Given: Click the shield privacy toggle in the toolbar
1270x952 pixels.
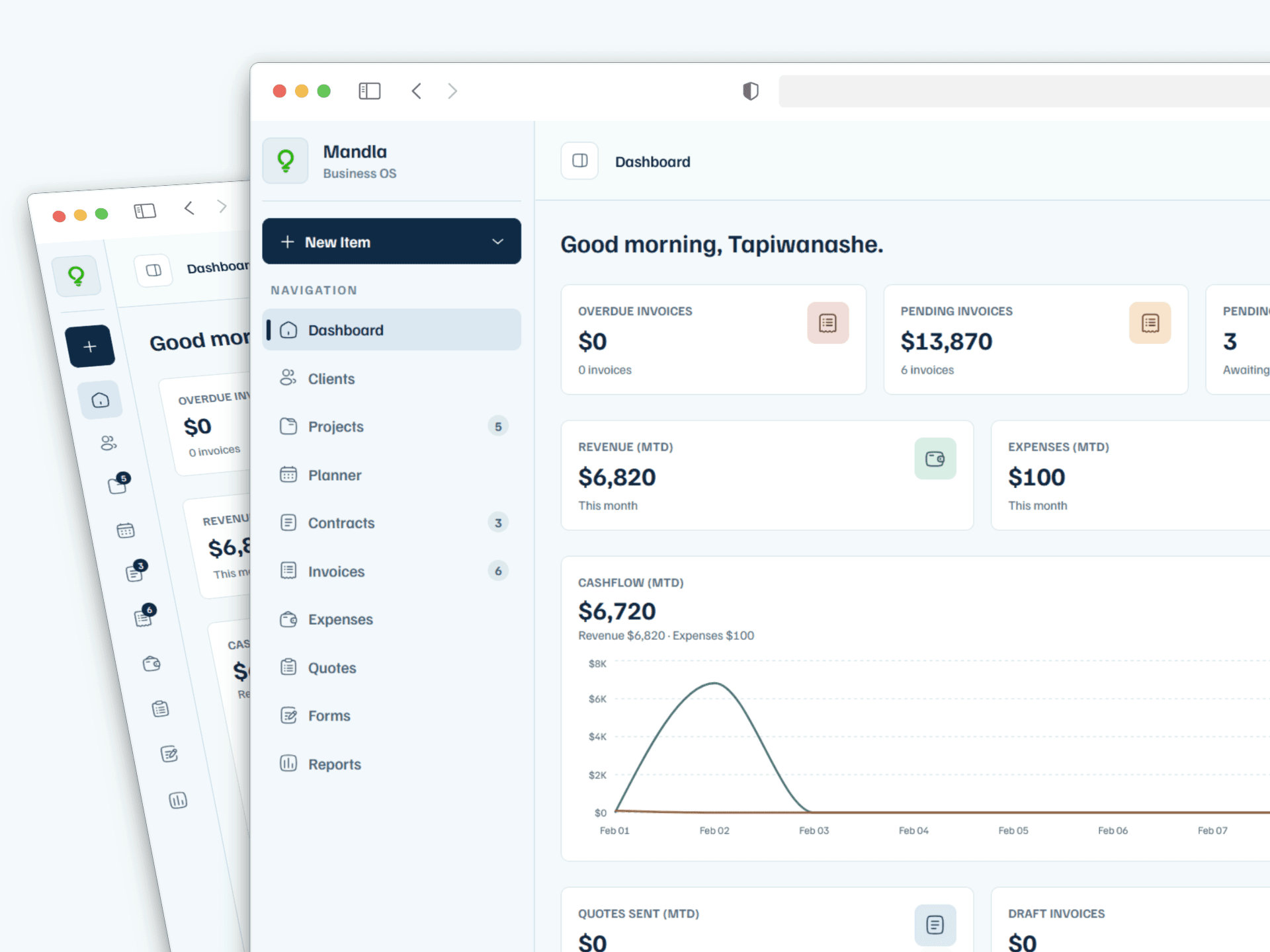Looking at the screenshot, I should tap(750, 91).
